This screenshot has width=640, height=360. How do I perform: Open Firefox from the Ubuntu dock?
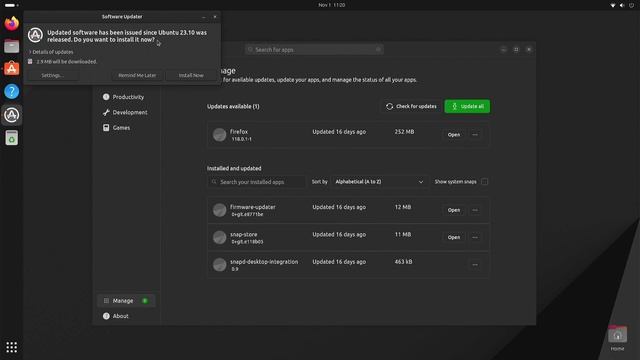tap(11, 23)
